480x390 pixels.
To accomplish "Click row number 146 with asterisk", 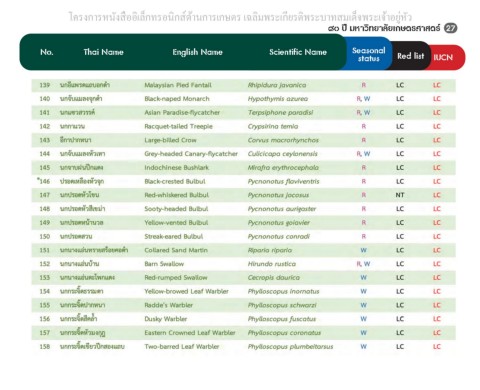I will click(x=44, y=181).
